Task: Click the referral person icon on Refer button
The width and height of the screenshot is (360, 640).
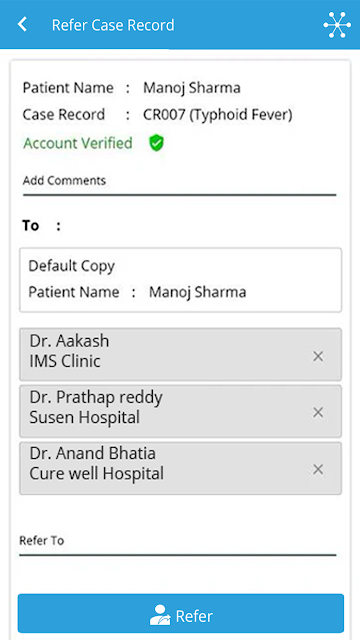Action: (160, 615)
